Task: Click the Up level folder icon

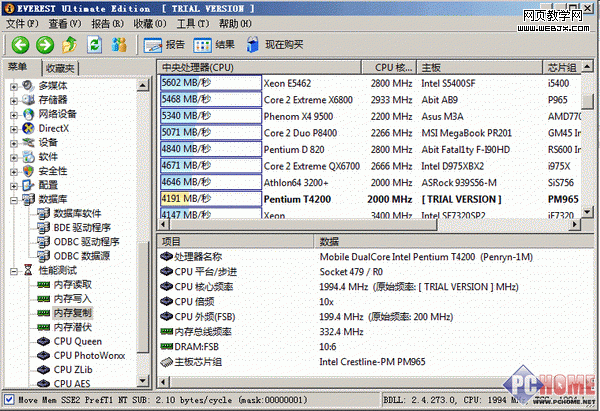Action: [69, 44]
